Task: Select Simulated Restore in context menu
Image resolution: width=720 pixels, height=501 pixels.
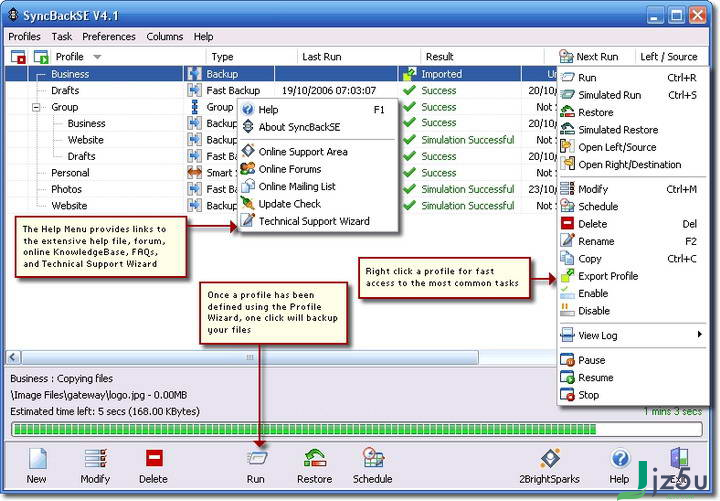Action: (x=632, y=130)
